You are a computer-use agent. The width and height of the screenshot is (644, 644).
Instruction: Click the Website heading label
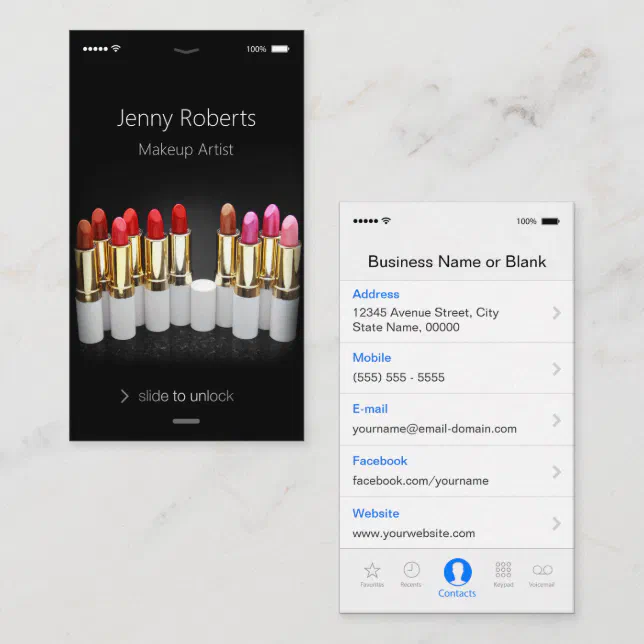click(376, 513)
